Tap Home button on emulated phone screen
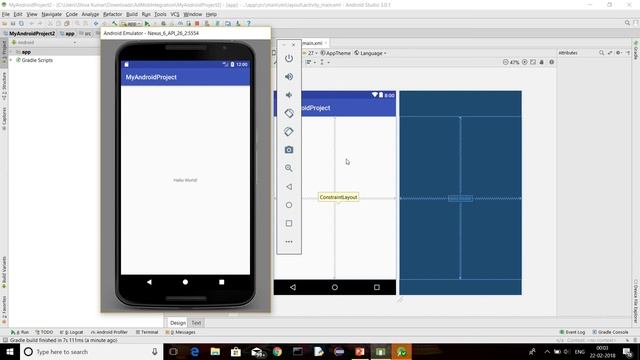 pos(185,282)
